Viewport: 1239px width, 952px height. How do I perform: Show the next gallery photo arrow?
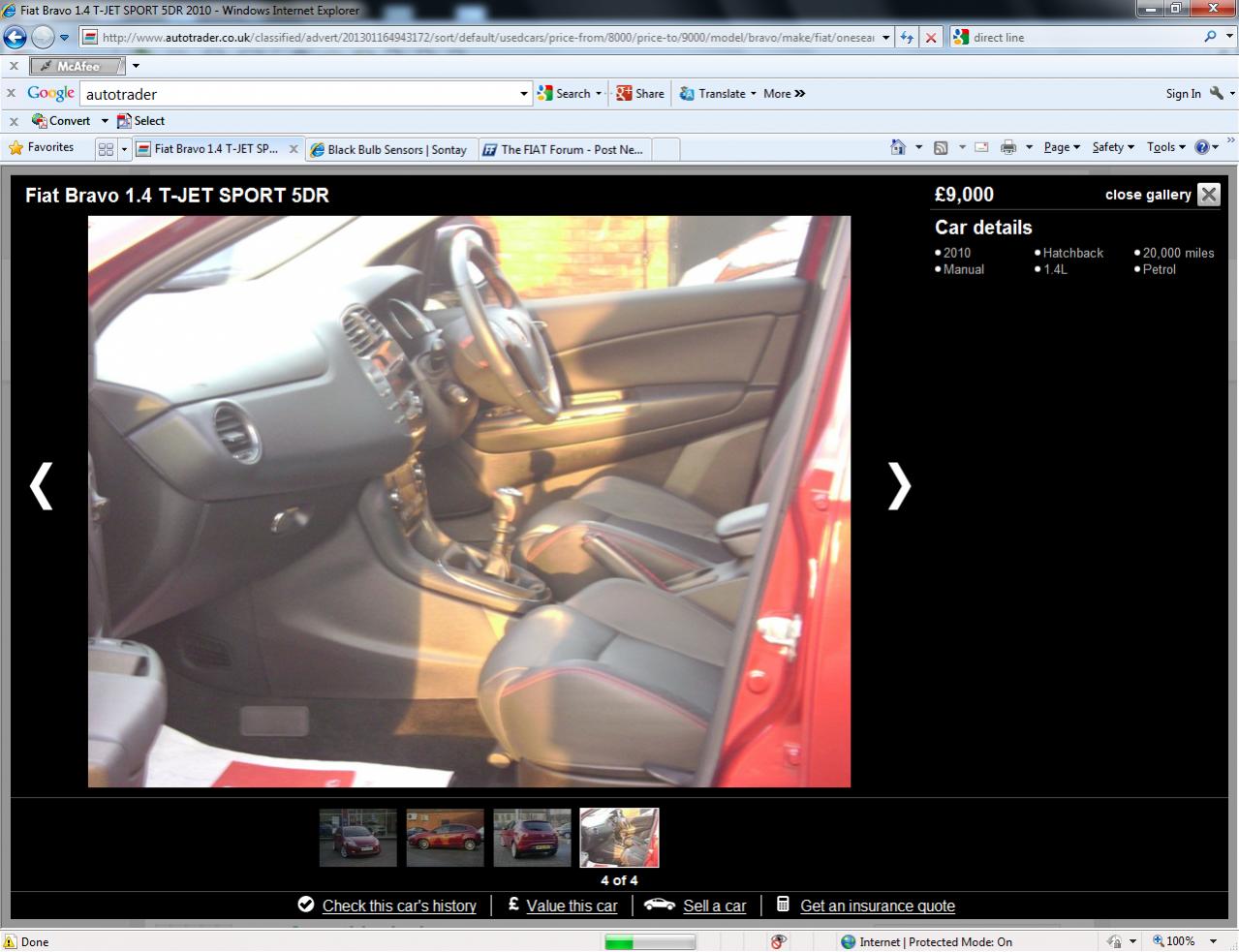click(x=899, y=485)
